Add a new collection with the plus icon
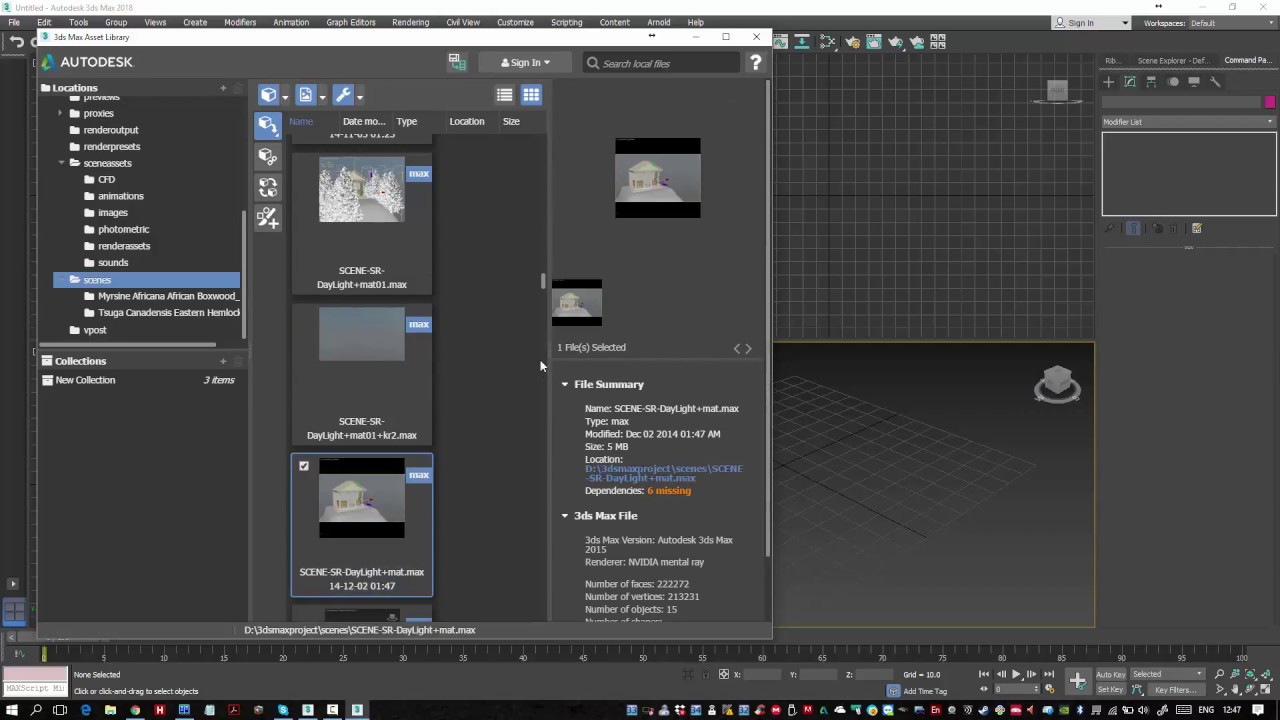The height and width of the screenshot is (720, 1280). click(x=223, y=361)
